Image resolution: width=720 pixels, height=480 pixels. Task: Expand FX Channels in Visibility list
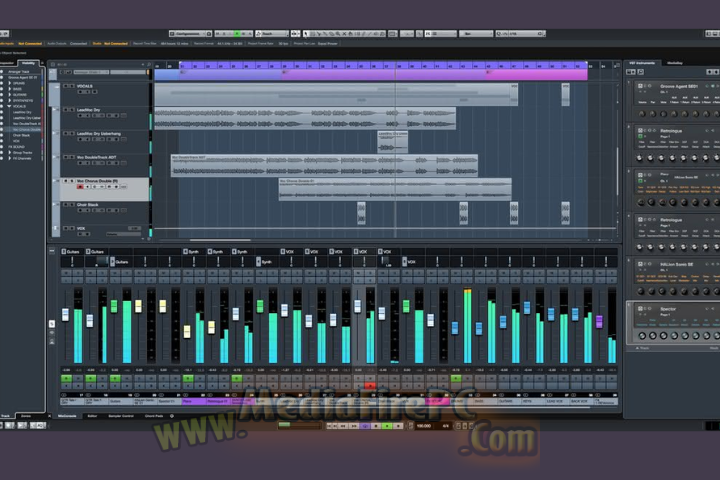(x=10, y=158)
